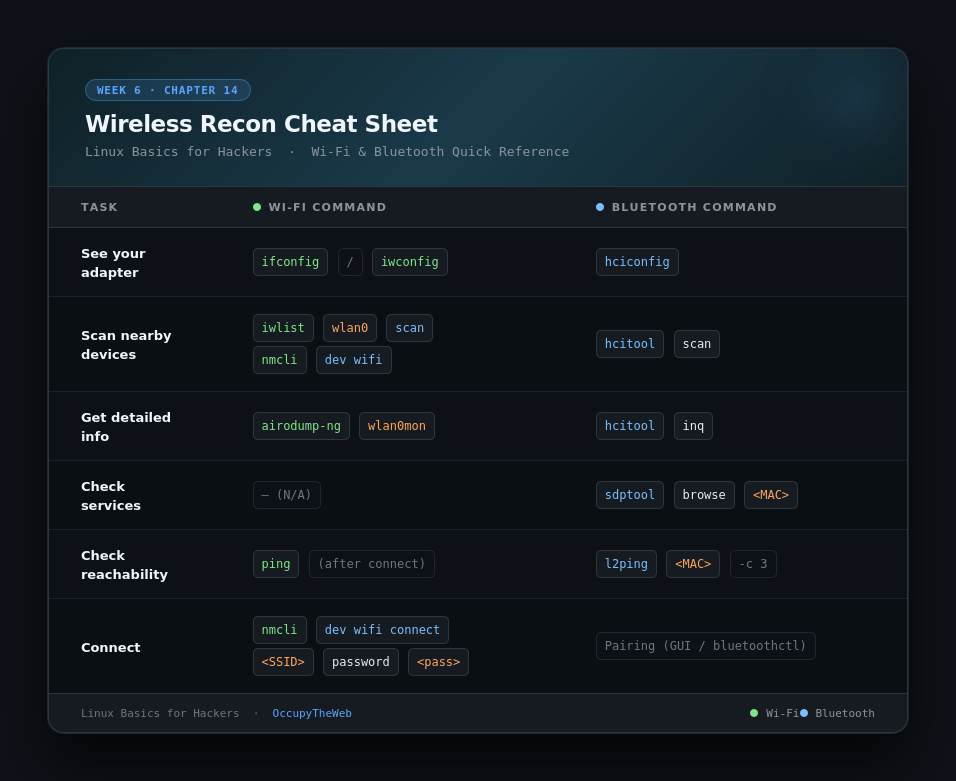956x781 pixels.
Task: Click hcitool chip in Scan nearby devices row
Action: pos(630,344)
